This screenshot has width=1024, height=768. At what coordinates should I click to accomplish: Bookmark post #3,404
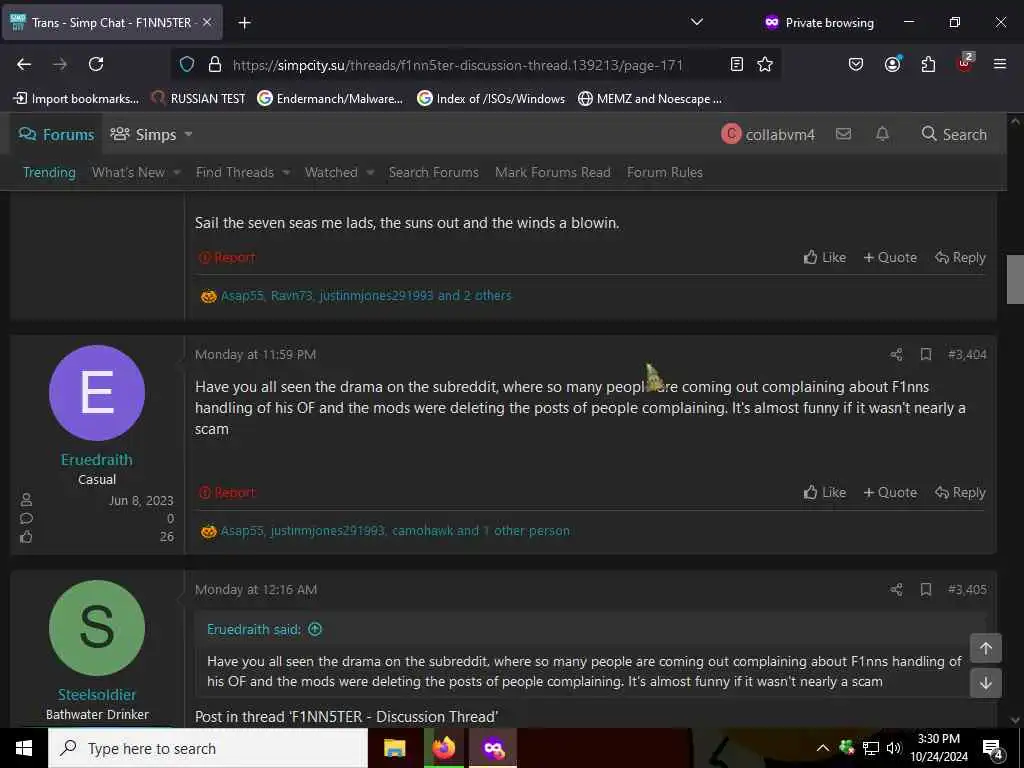[x=925, y=355]
